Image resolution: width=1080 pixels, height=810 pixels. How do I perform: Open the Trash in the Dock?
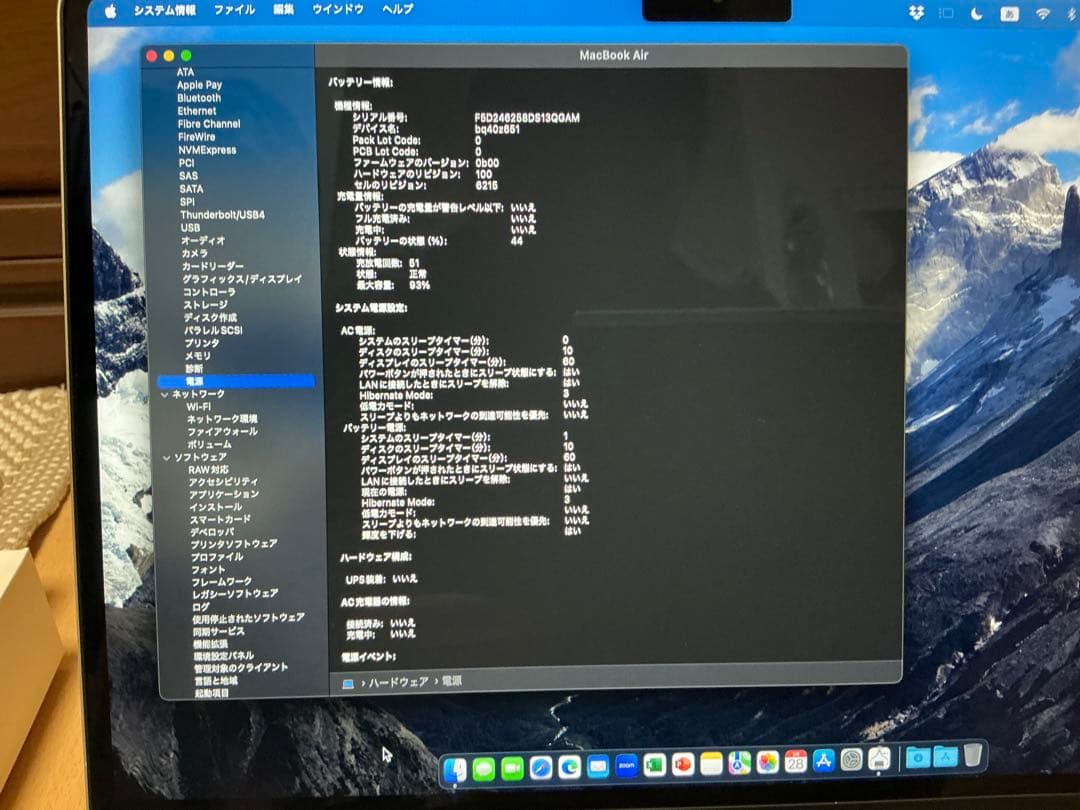(x=973, y=755)
